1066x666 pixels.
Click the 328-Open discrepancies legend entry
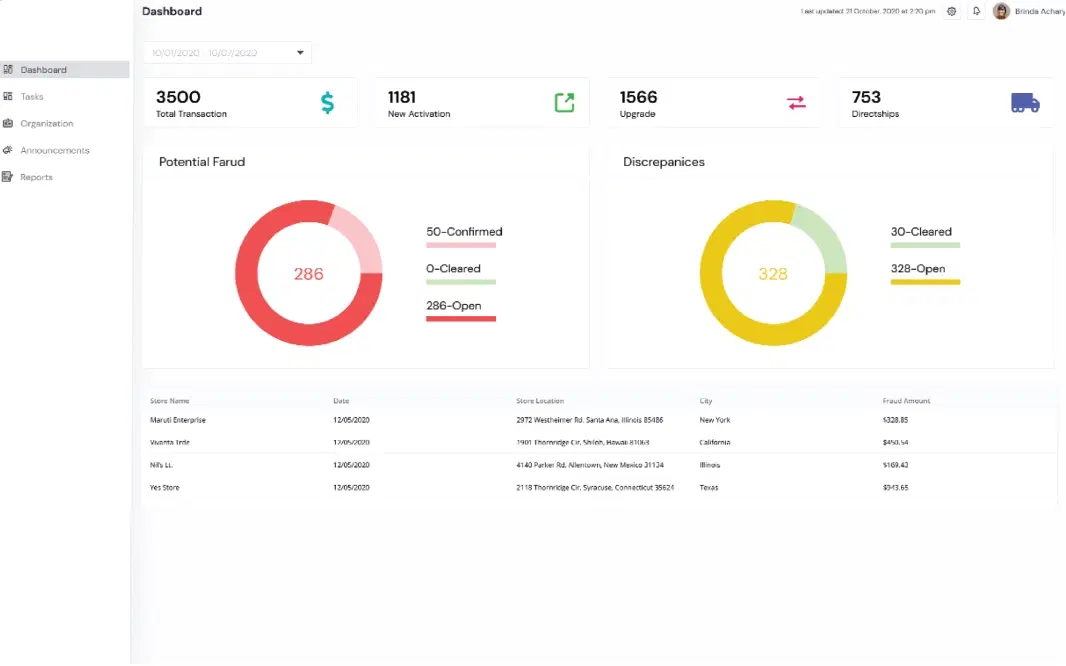(x=917, y=269)
